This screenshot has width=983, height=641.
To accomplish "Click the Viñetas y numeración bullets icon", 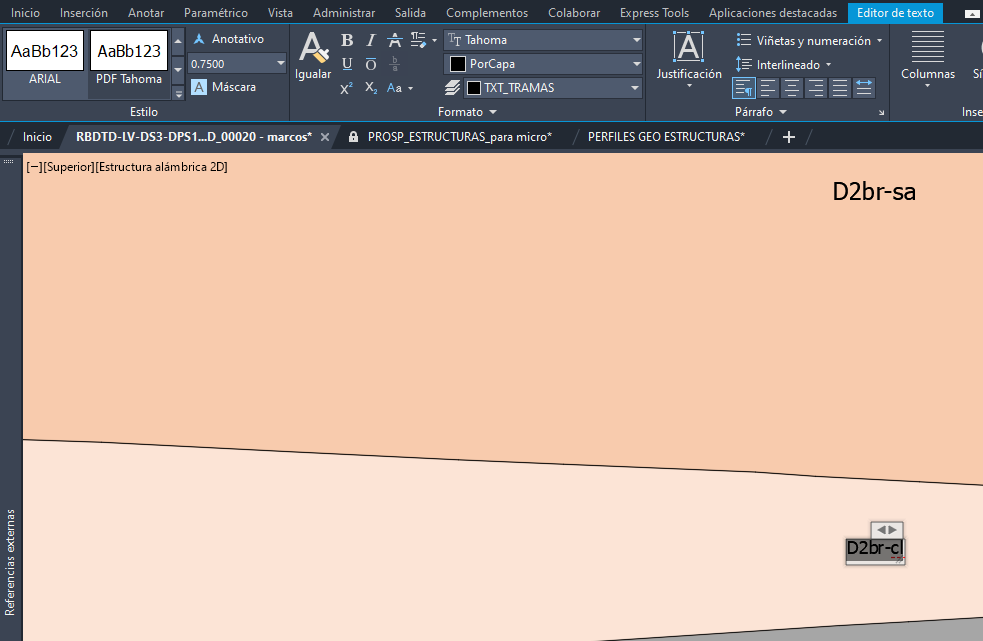I will click(x=744, y=40).
